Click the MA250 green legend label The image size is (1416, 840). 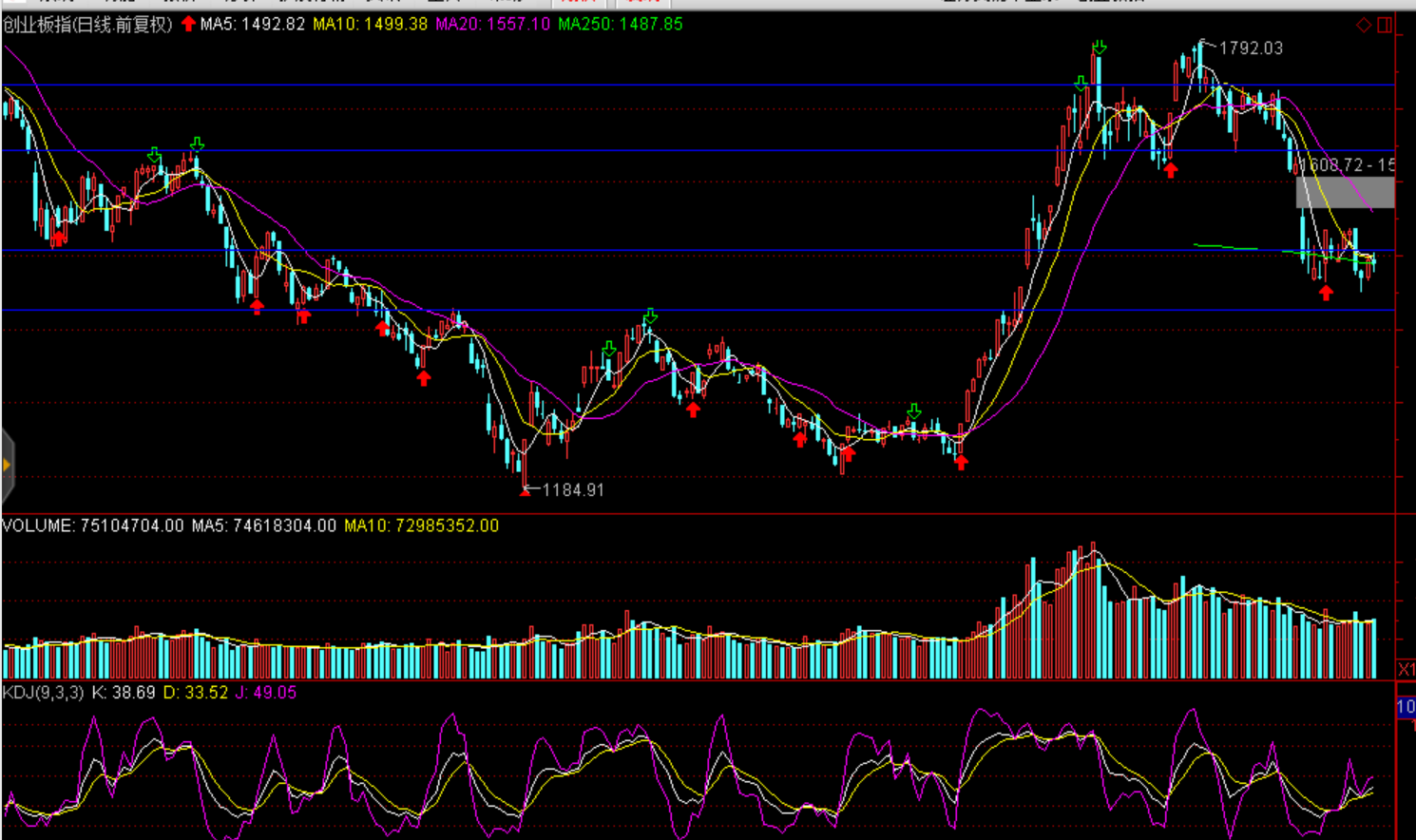(620, 24)
